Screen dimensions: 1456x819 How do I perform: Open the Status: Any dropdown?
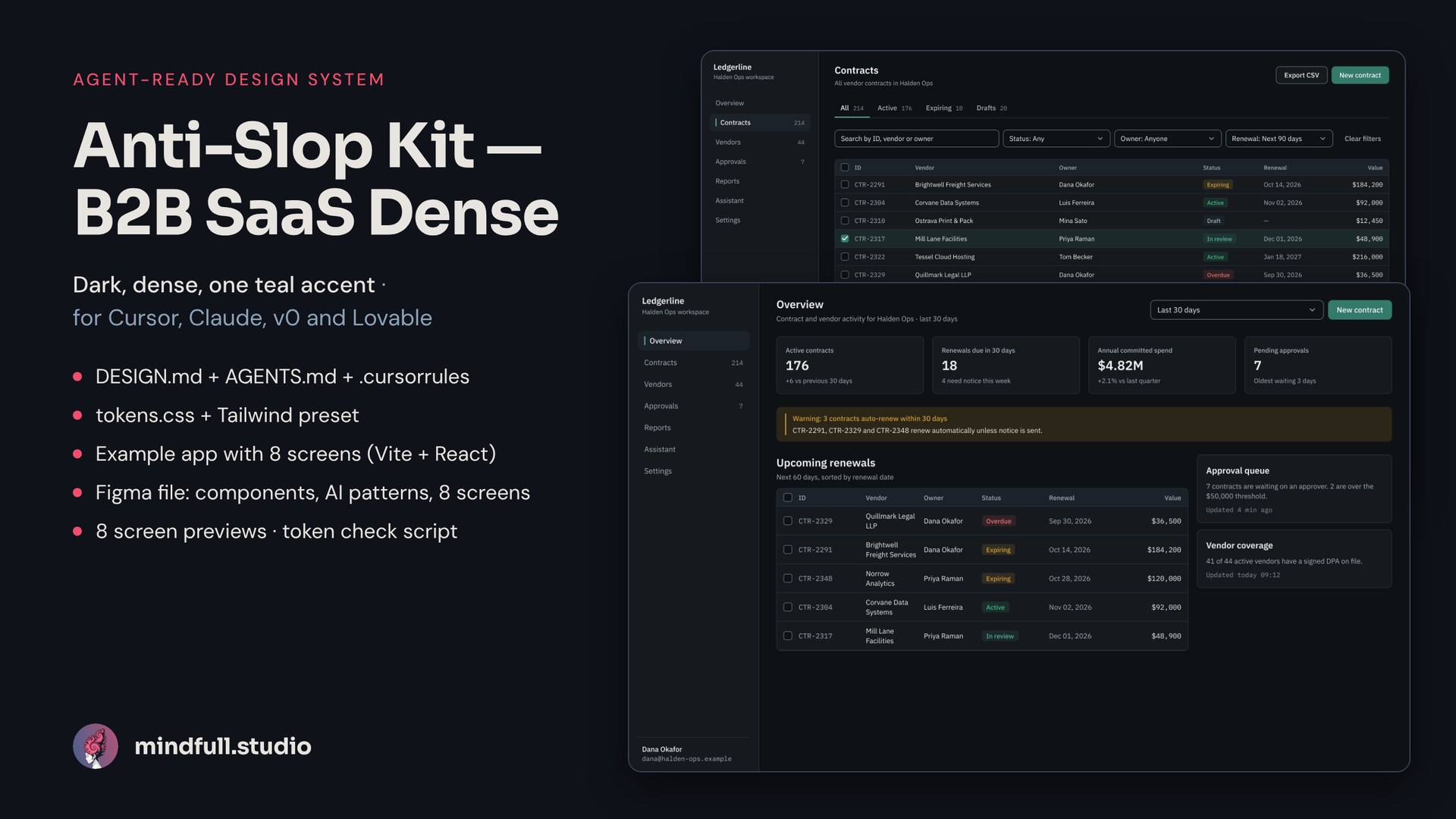1056,139
